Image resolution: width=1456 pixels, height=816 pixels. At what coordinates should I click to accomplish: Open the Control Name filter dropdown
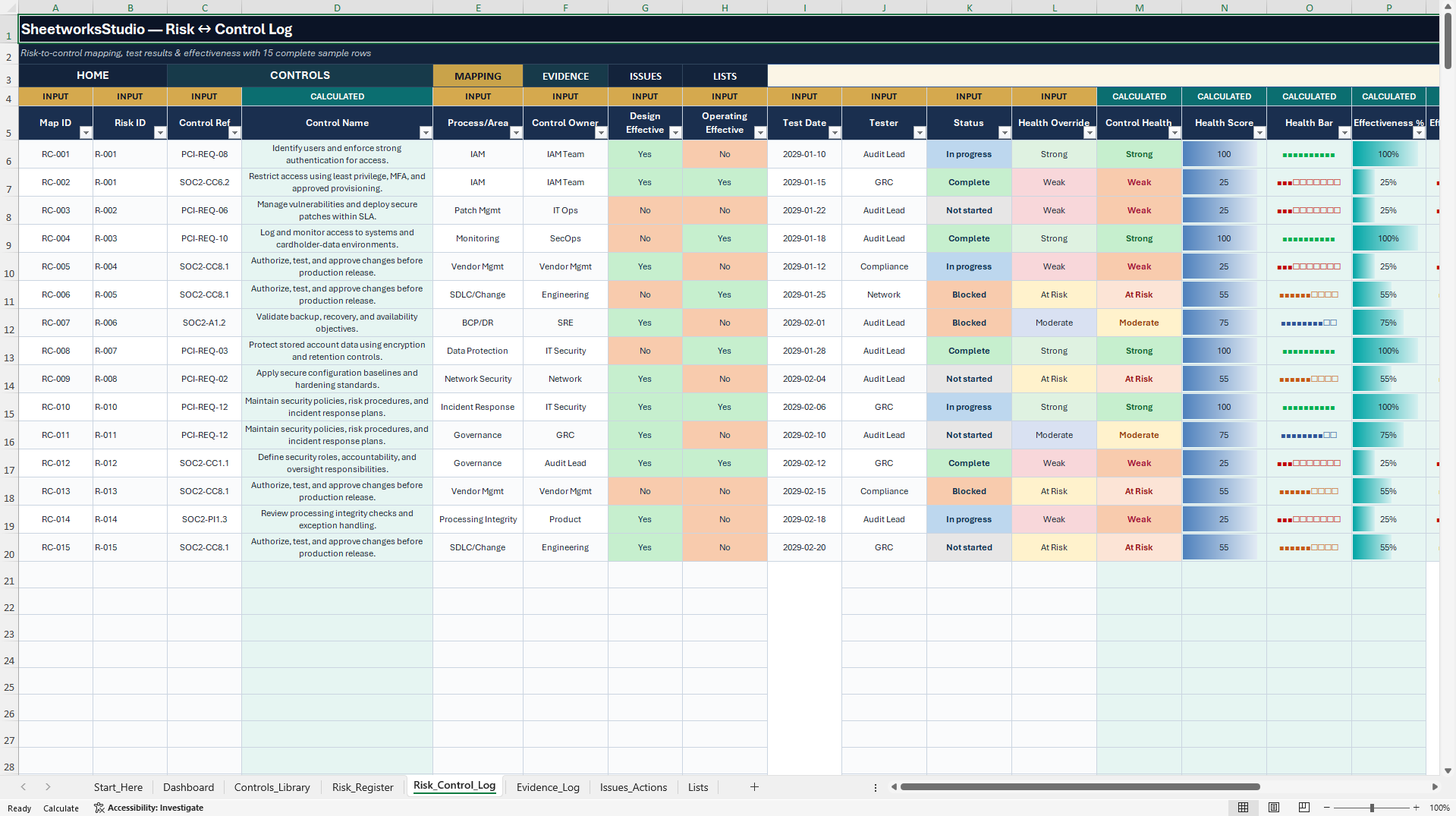coord(426,133)
